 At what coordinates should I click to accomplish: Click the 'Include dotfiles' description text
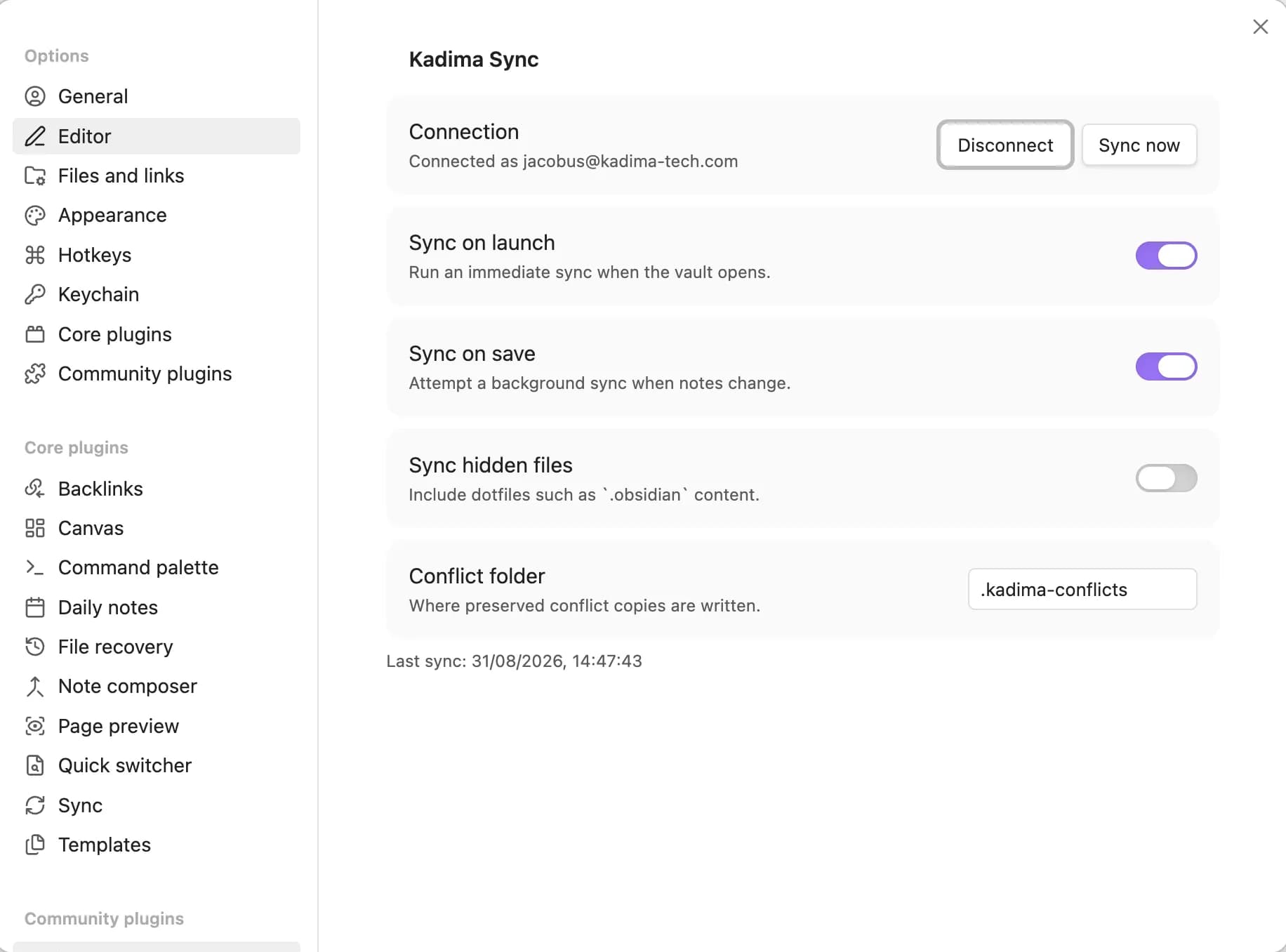click(584, 495)
